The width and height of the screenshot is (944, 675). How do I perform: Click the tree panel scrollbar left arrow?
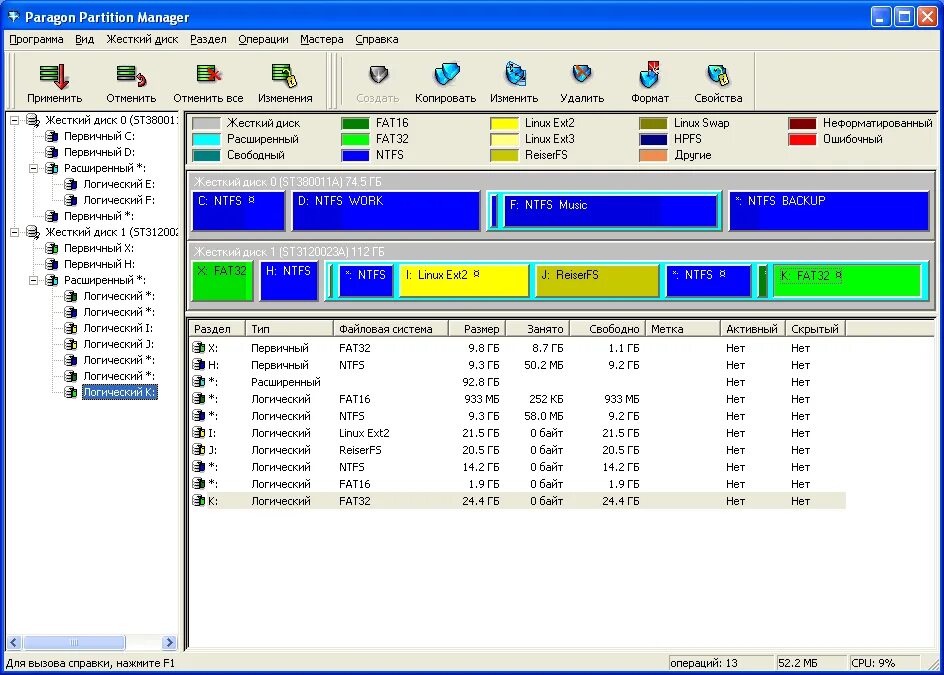pyautogui.click(x=14, y=642)
